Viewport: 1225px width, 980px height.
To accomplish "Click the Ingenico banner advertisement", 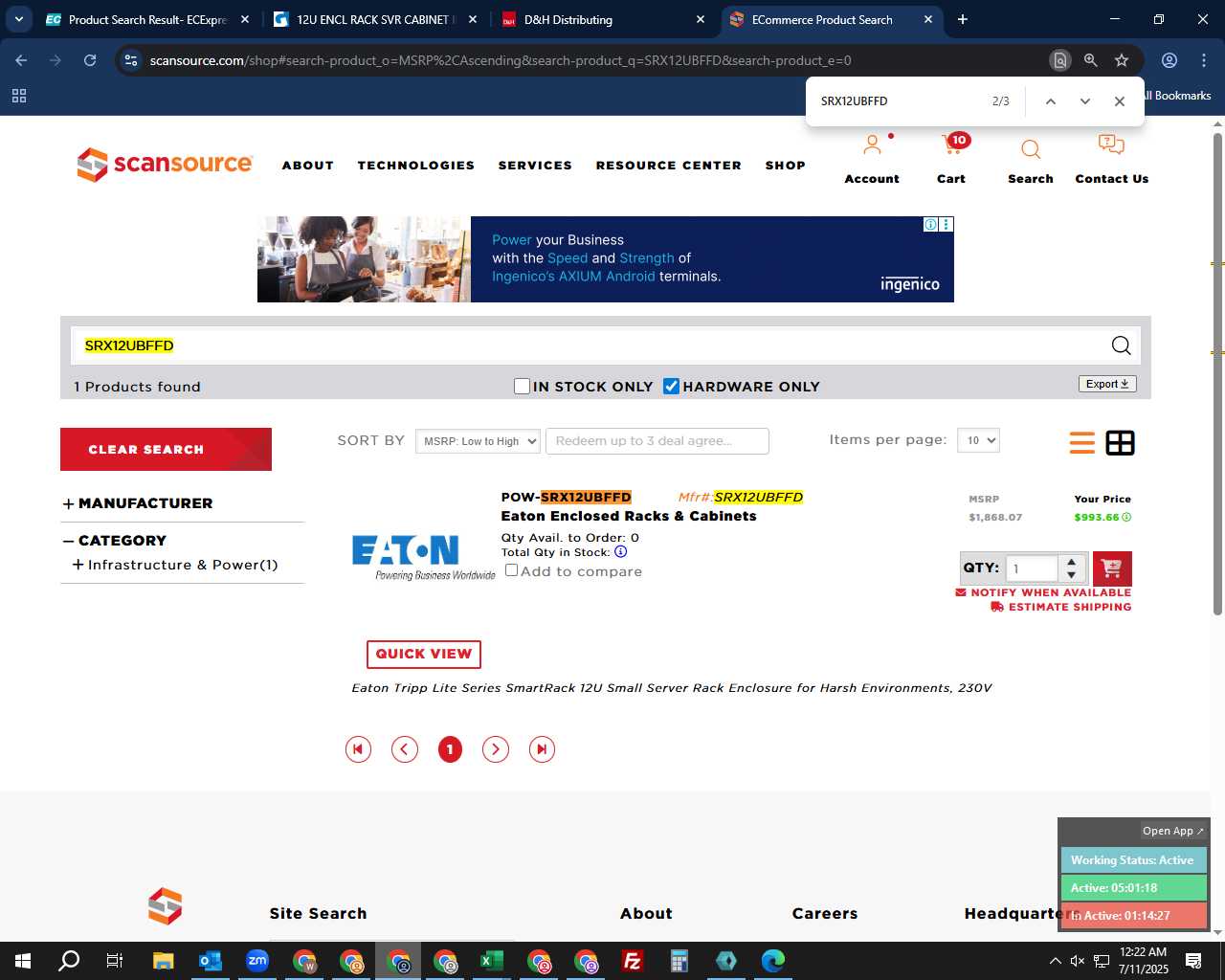I will [x=606, y=259].
